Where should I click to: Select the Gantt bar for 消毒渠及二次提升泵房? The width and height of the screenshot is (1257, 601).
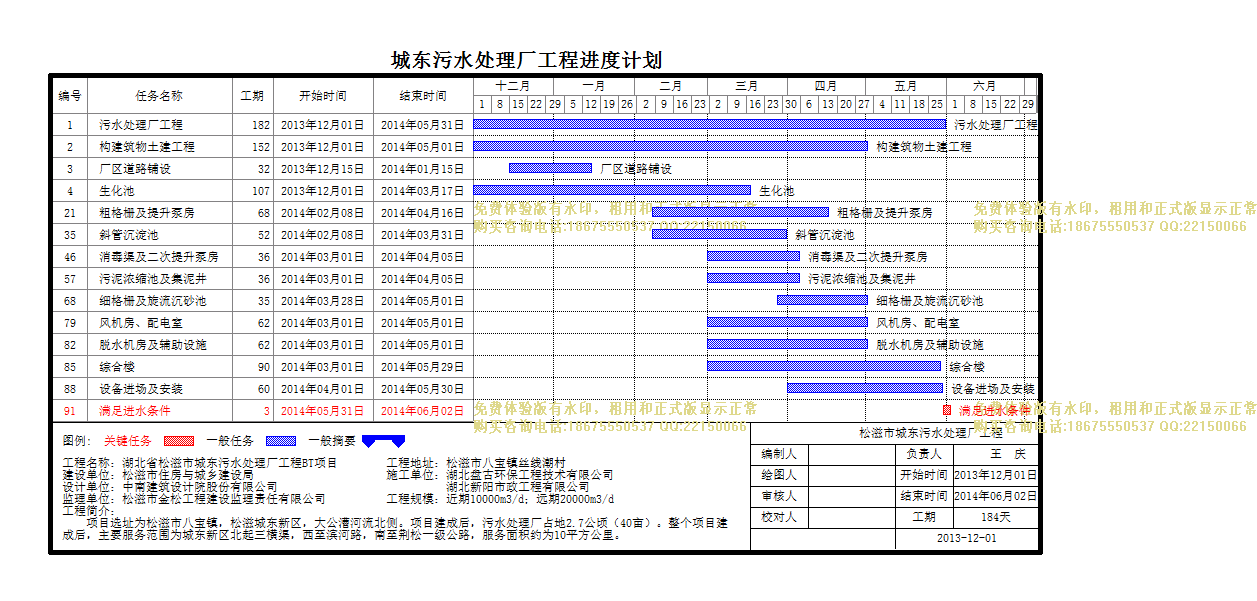pyautogui.click(x=754, y=256)
